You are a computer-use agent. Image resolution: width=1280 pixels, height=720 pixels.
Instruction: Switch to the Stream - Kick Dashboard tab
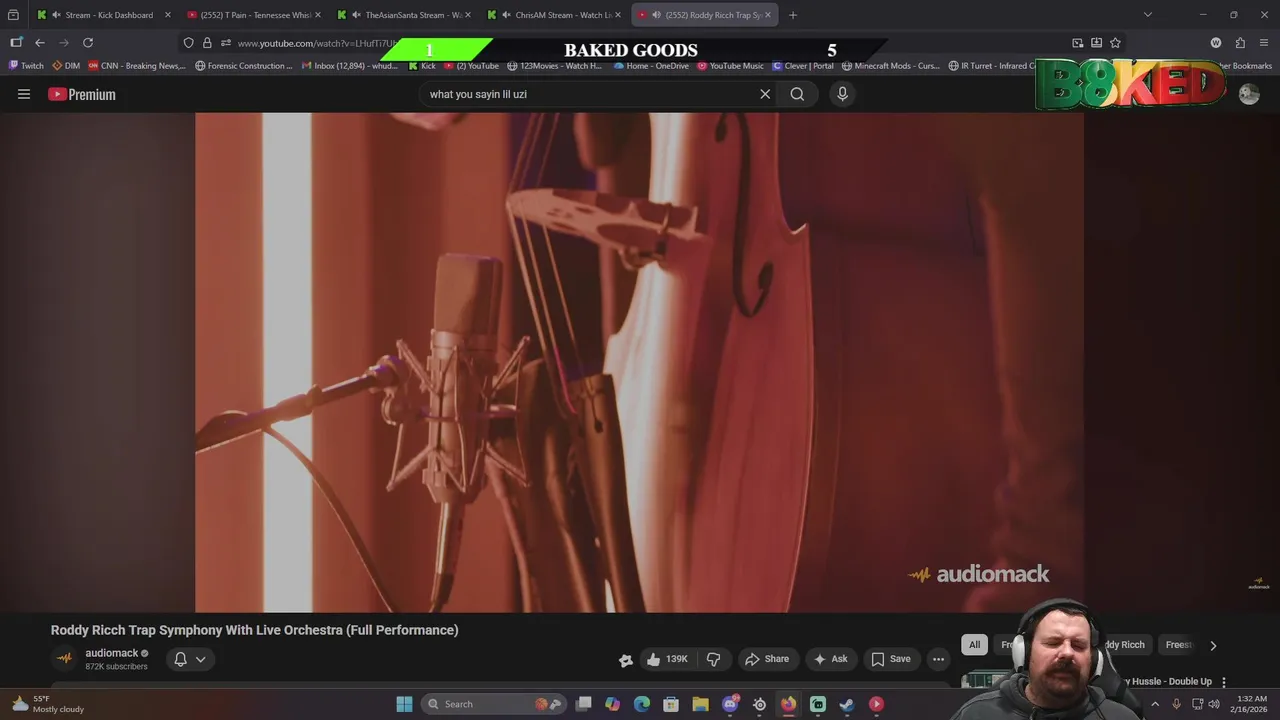[105, 15]
